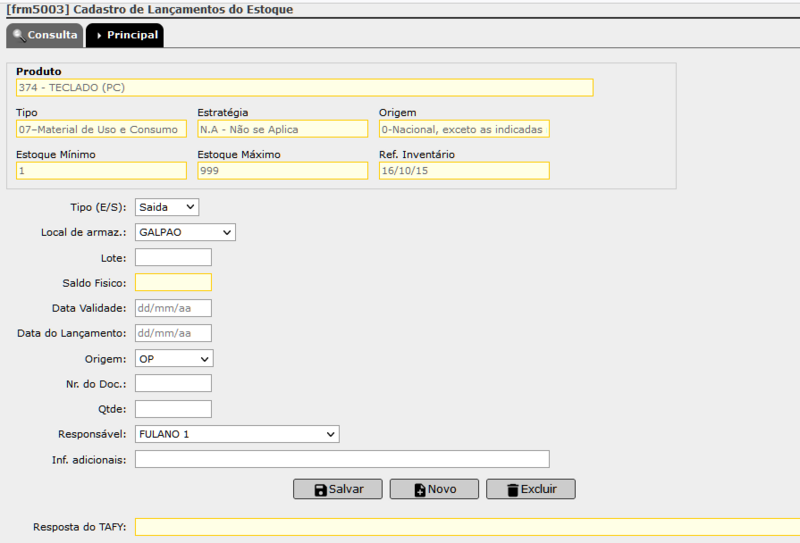Viewport: 800px width, 543px height.
Task: Click the Nr. do Doc. input
Action: (173, 384)
